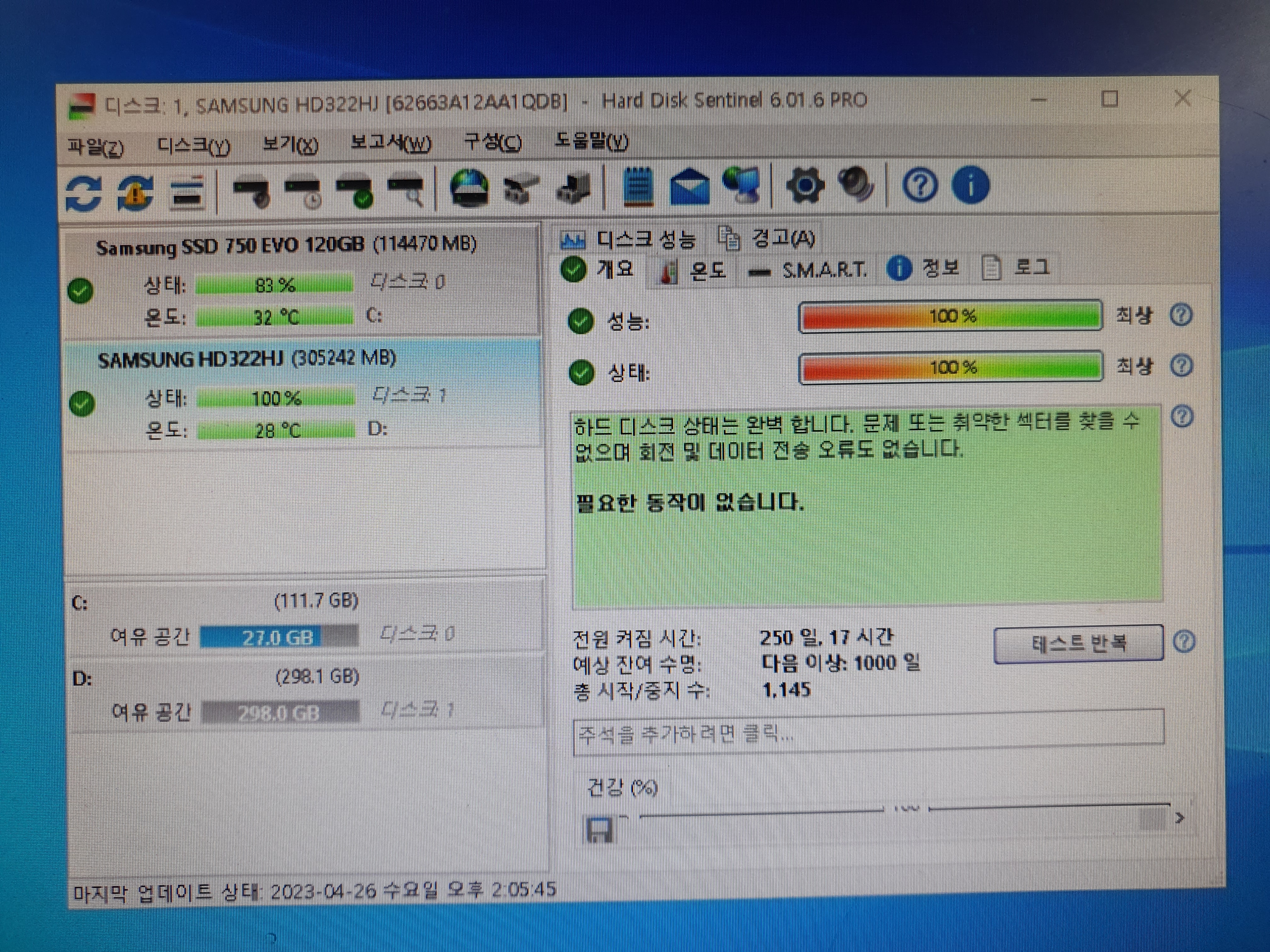Switch to the 디스크 성능 tab
The width and height of the screenshot is (1270, 952).
(x=628, y=239)
